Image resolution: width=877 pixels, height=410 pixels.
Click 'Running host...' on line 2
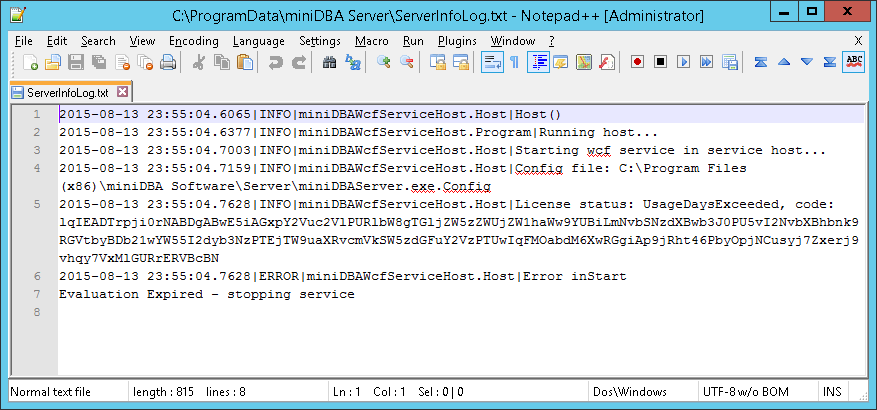598,133
